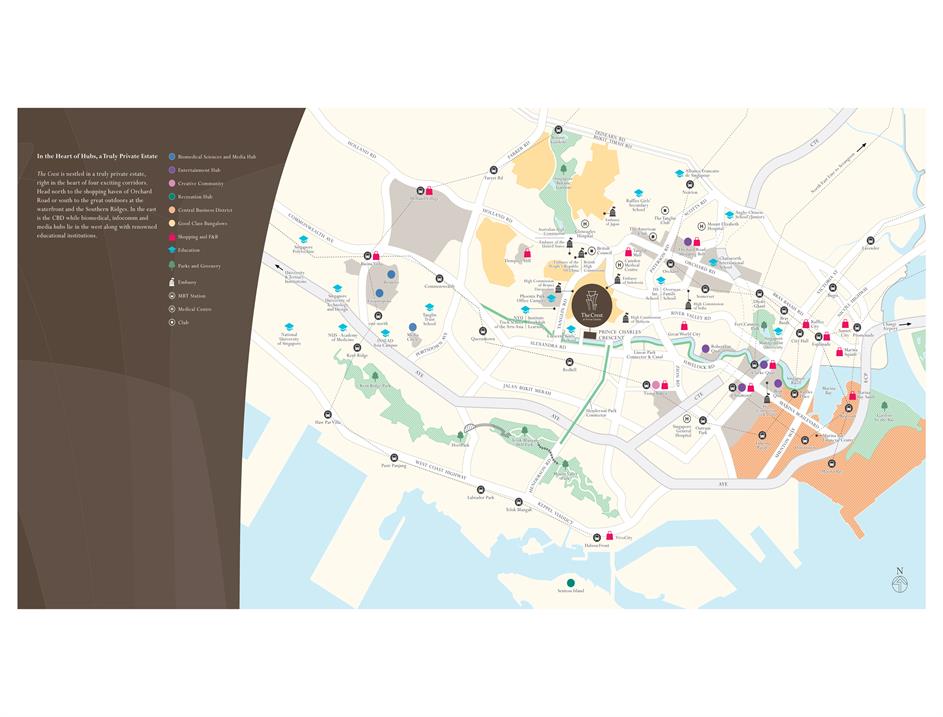Image resolution: width=943 pixels, height=717 pixels.
Task: Click the Redhill MRT station marker
Action: click(x=569, y=360)
